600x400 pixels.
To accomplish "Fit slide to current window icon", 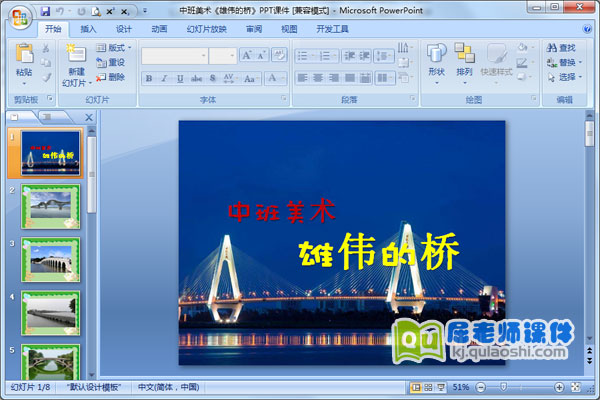I will 576,388.
